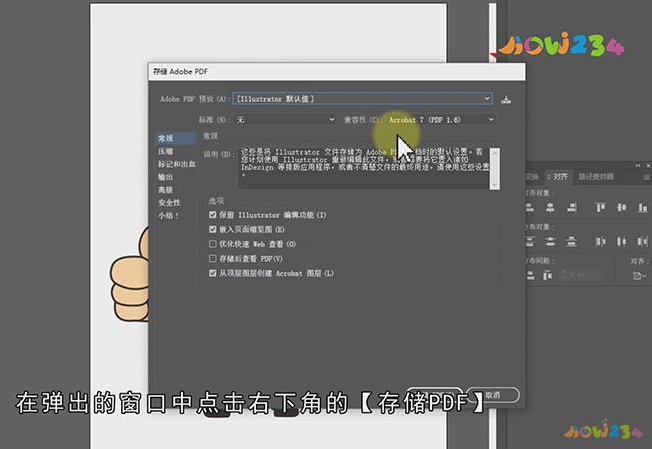Click the save preset icon beside the preset dropdown

point(506,99)
